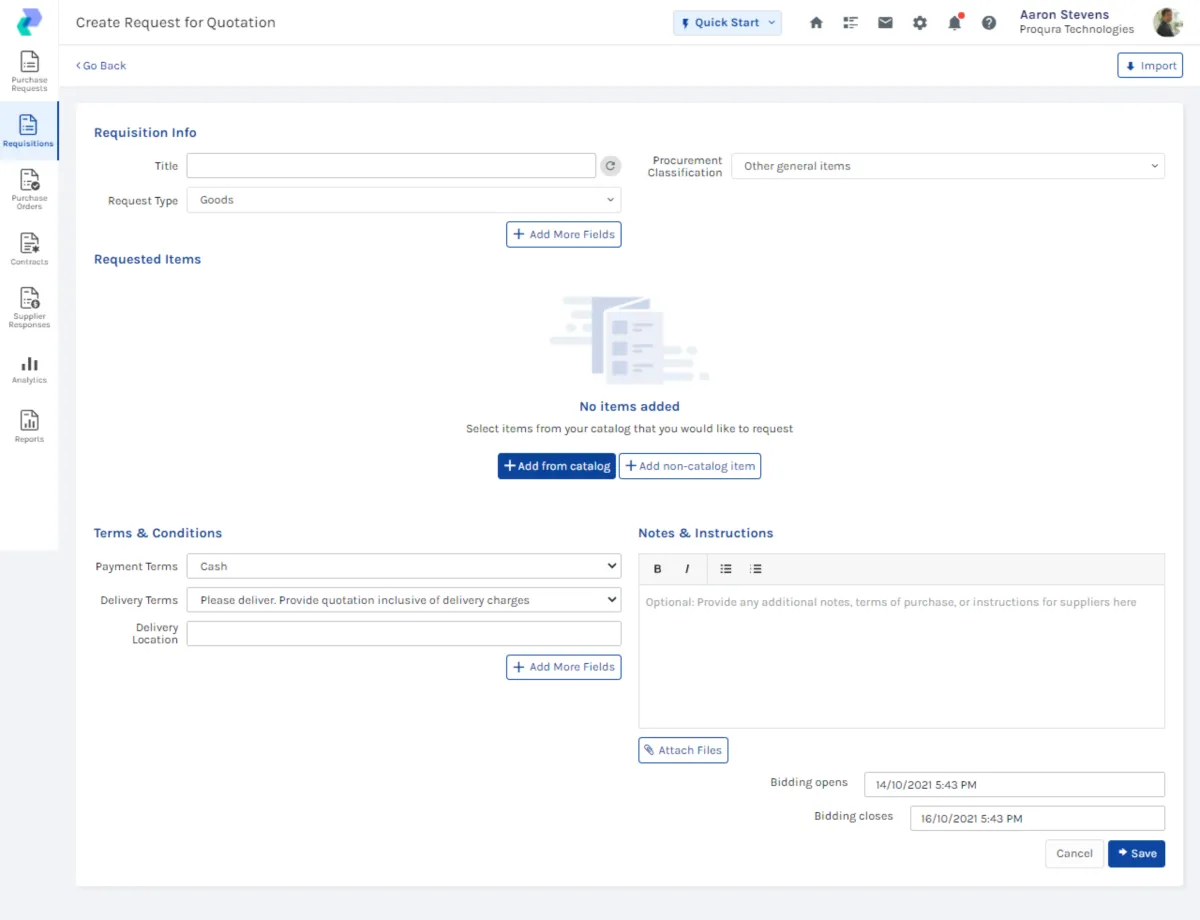Open the settings gear icon
The image size is (1200, 920).
(x=920, y=23)
